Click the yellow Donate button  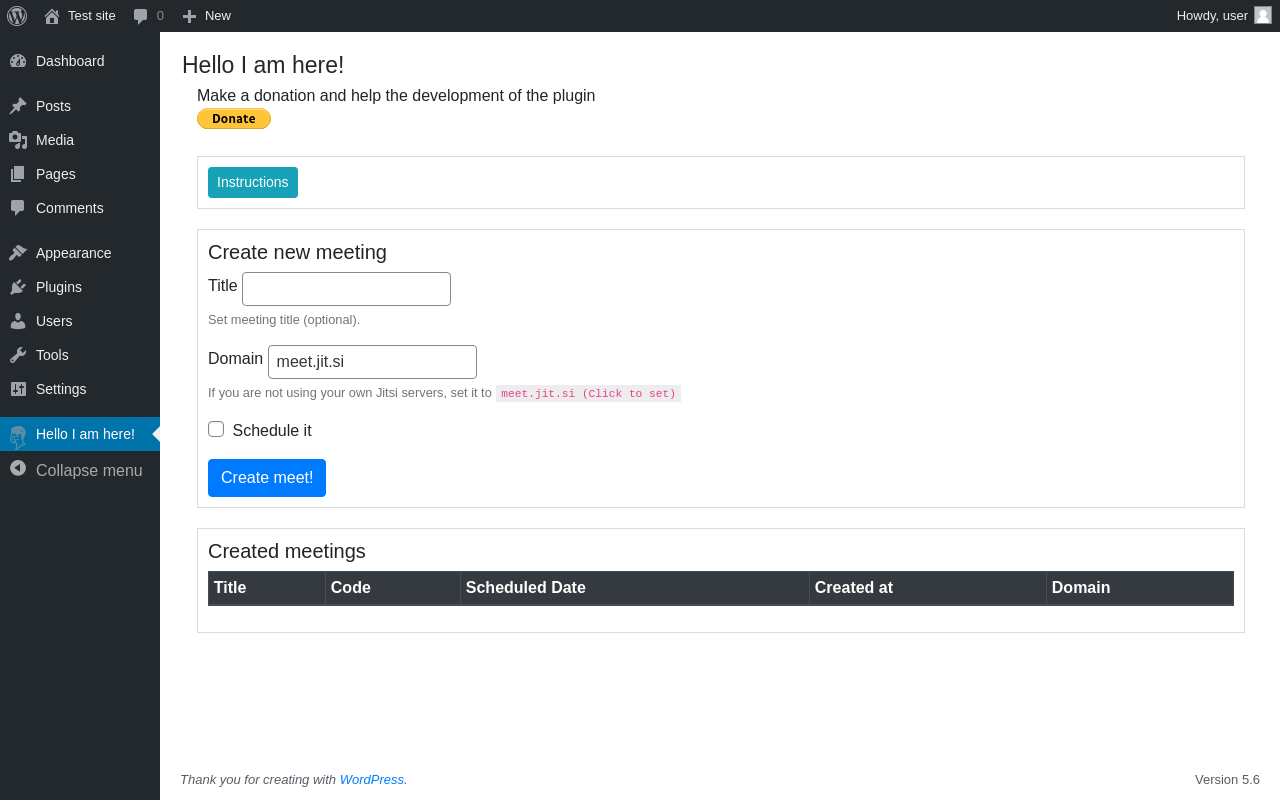tap(234, 119)
